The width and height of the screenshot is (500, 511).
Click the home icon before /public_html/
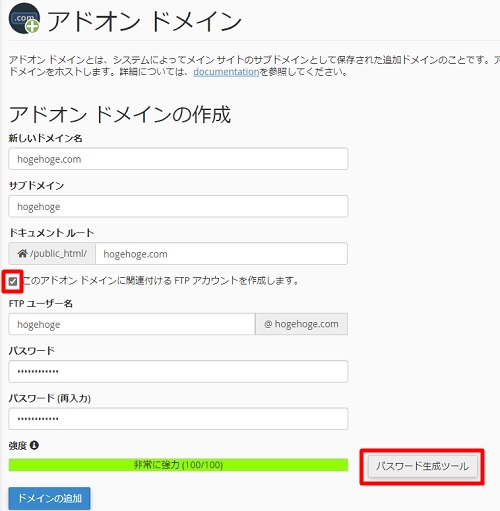point(22,254)
